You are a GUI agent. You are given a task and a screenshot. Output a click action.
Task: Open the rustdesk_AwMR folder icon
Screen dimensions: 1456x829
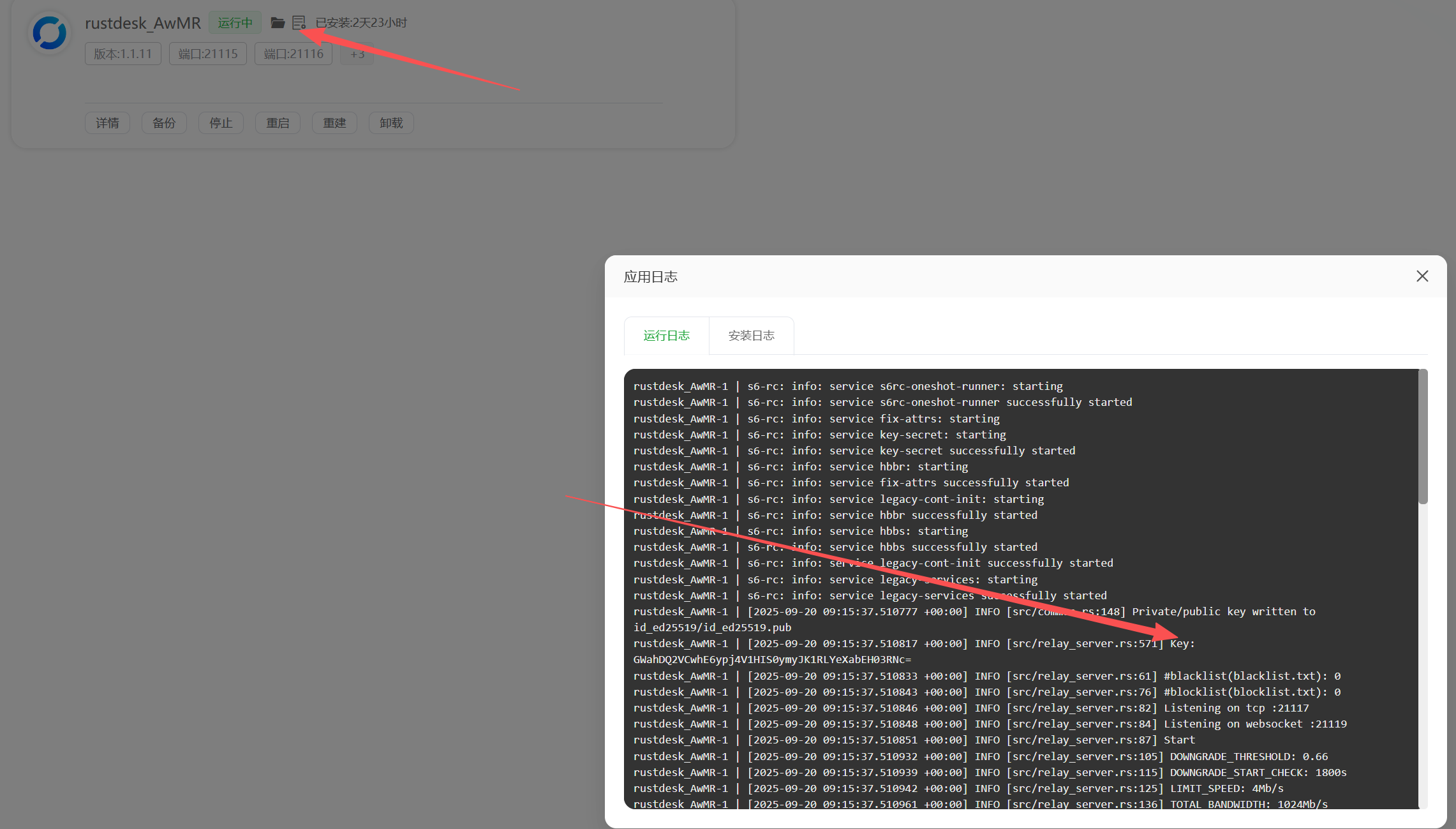(x=278, y=23)
